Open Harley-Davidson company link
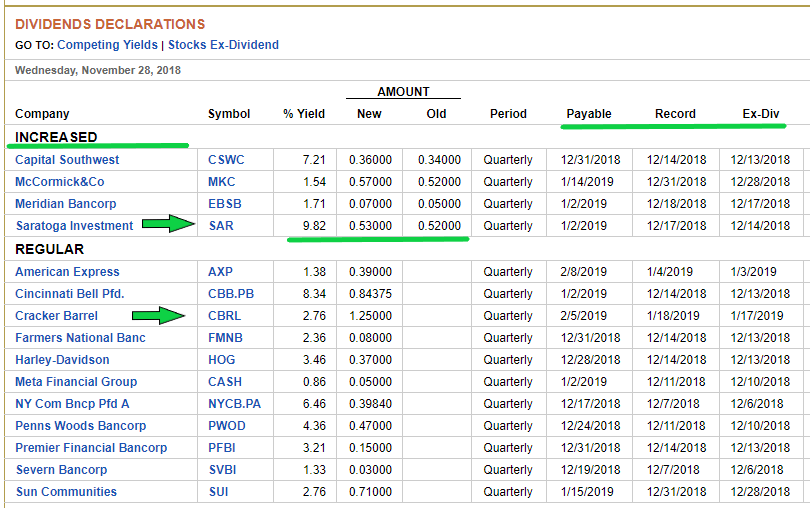The image size is (810, 508). [62, 360]
